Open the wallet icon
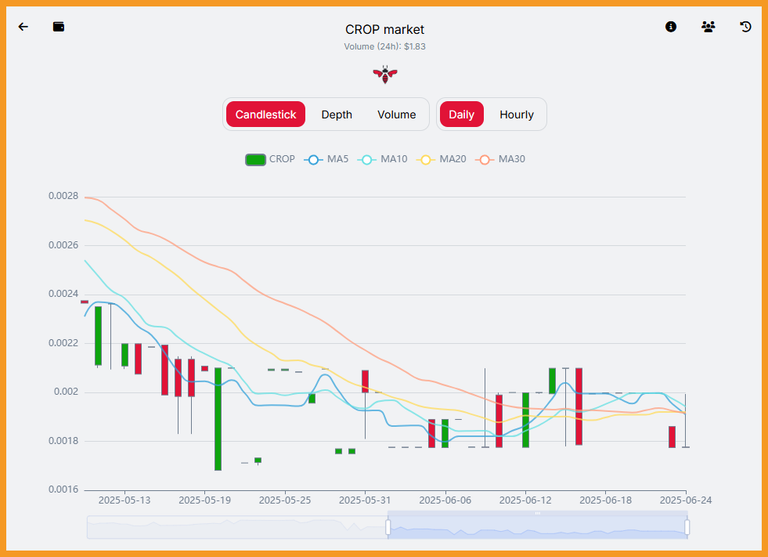 click(59, 27)
